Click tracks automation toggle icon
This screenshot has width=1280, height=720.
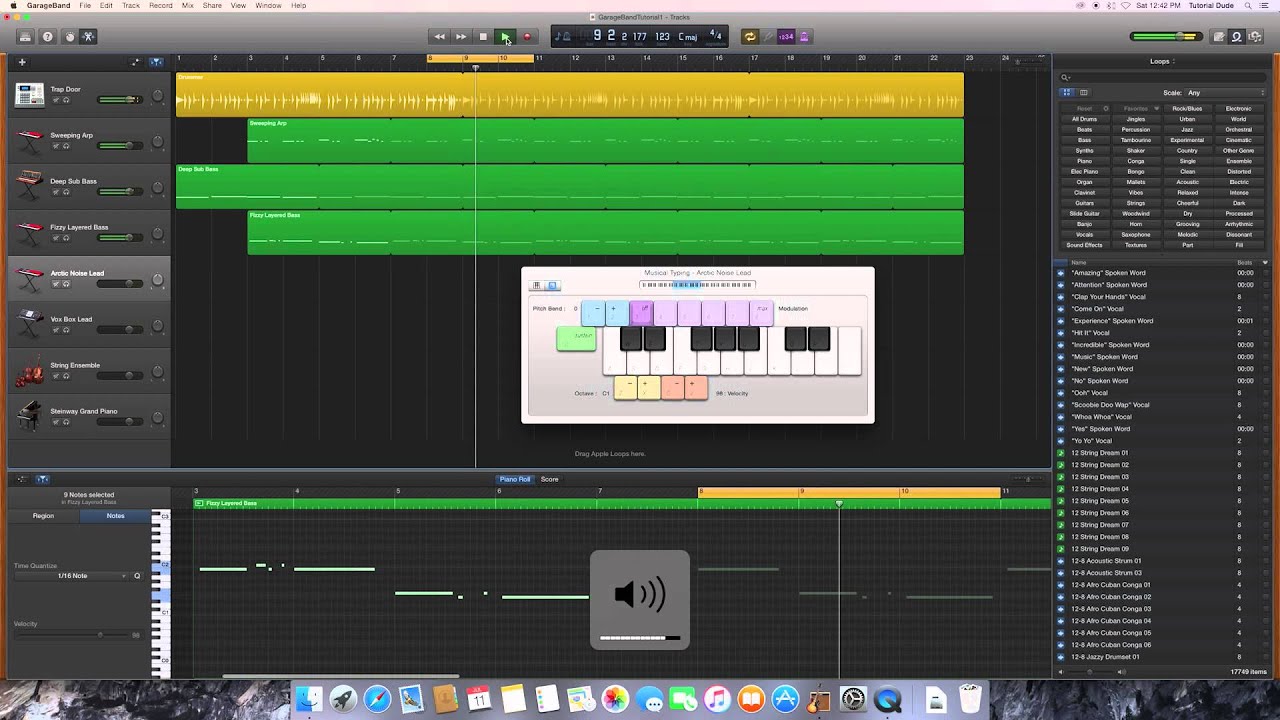[136, 62]
